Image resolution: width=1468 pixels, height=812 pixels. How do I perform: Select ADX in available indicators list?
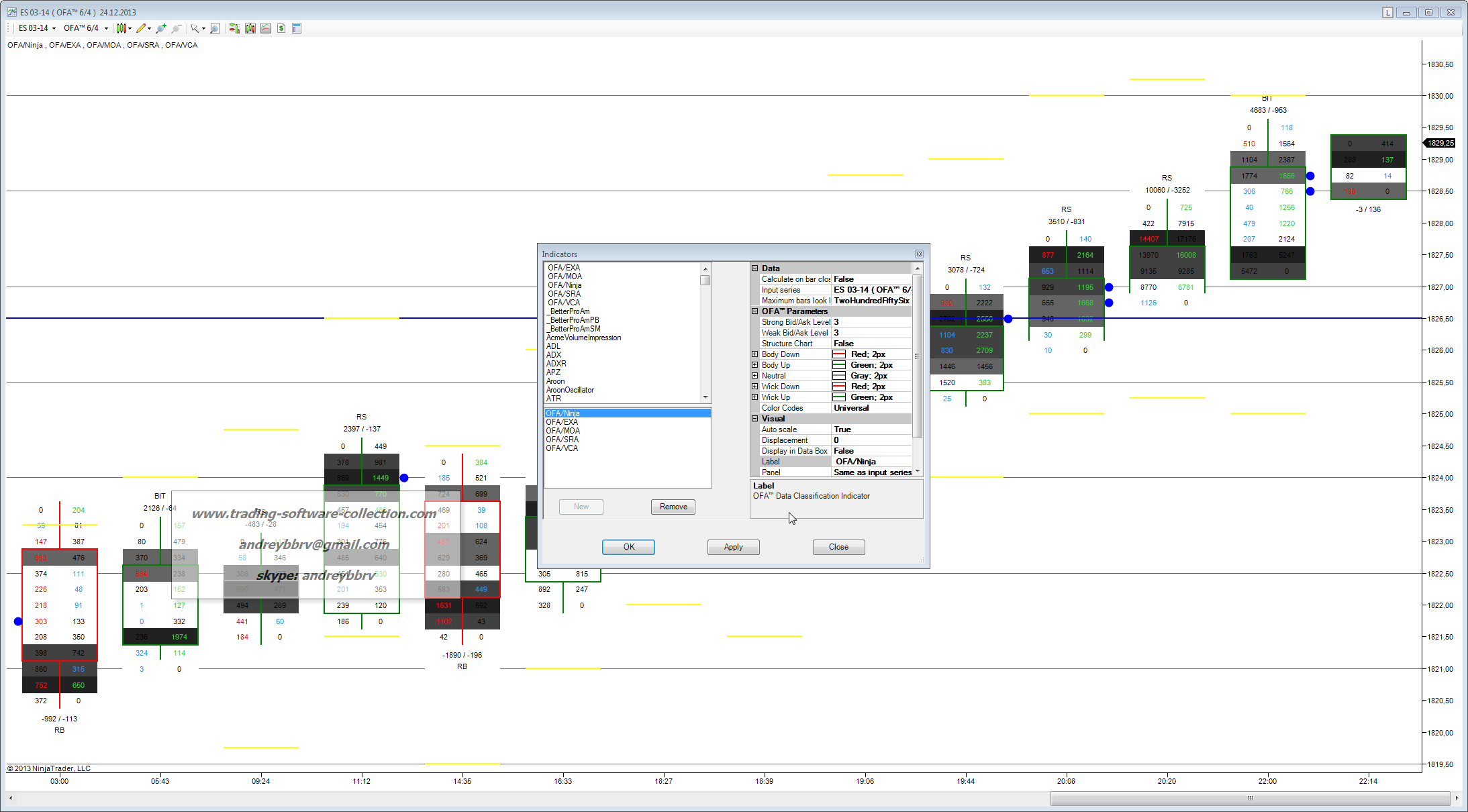[554, 355]
